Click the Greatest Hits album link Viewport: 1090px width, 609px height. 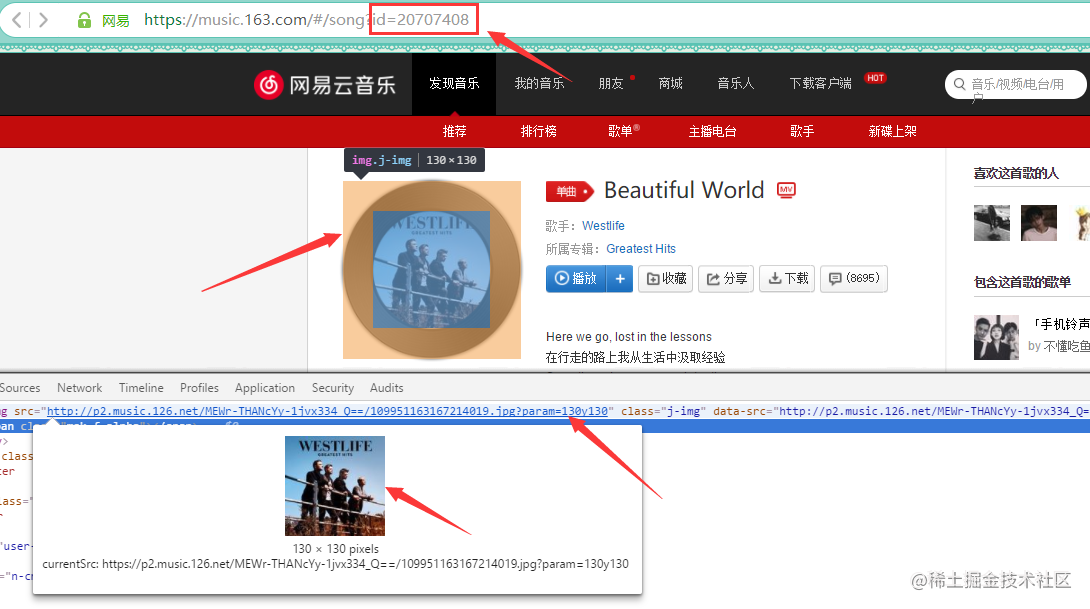tap(641, 249)
